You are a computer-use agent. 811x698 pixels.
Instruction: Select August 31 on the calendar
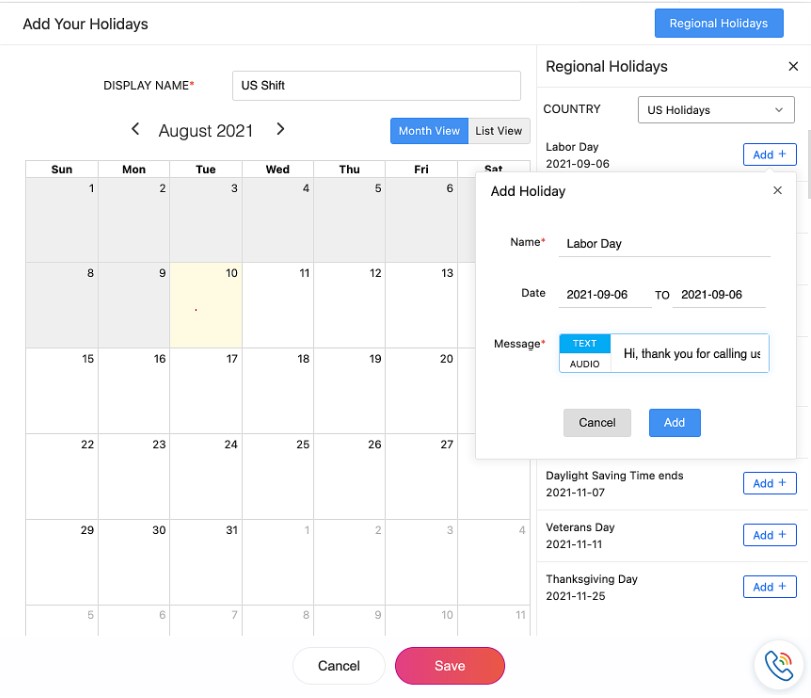(206, 562)
